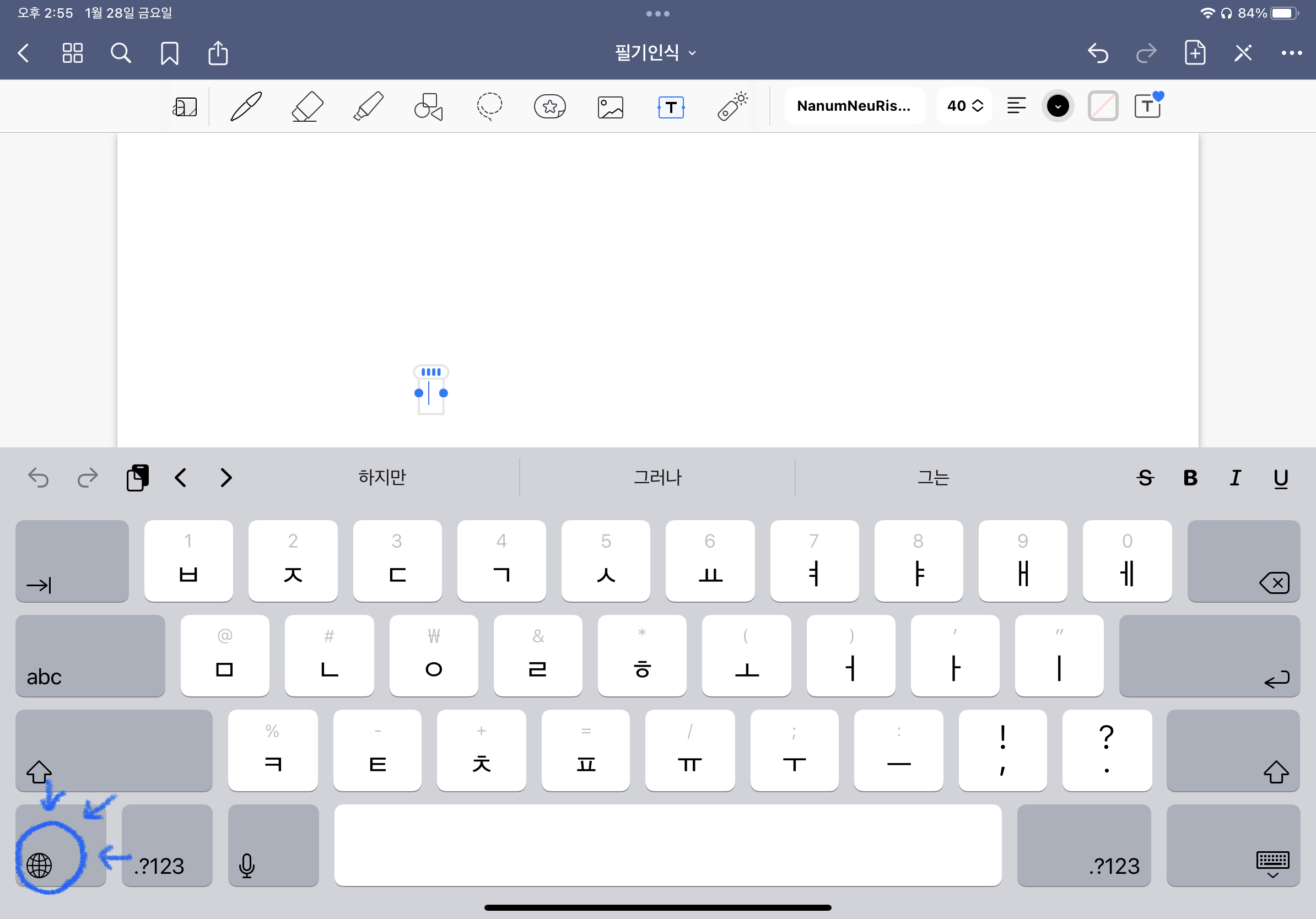This screenshot has width=1316, height=919.
Task: Redo with the top header arrow
Action: click(1146, 53)
